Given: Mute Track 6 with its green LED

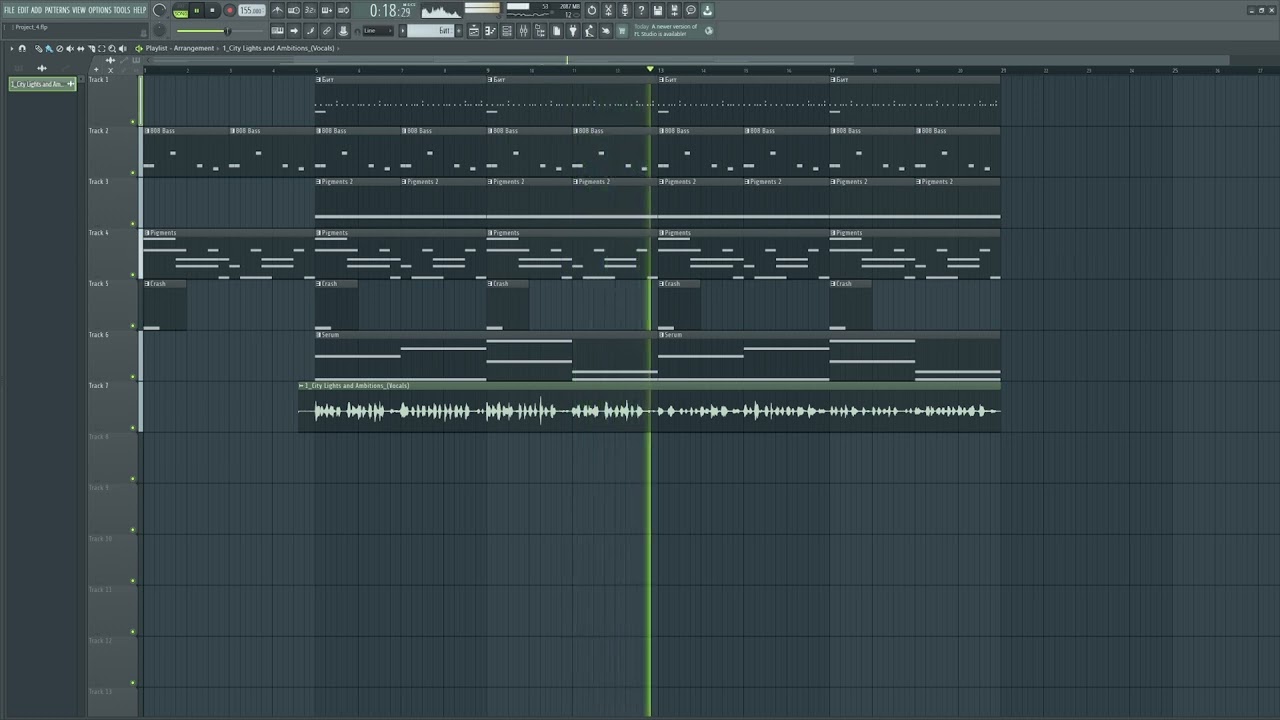Looking at the screenshot, I should click(133, 377).
